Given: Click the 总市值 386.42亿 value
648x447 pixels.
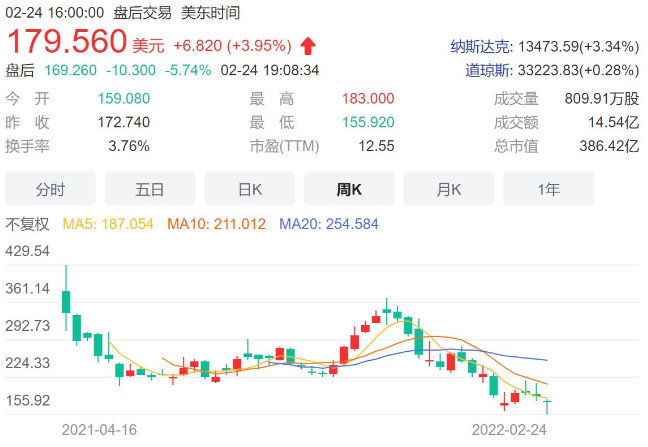Looking at the screenshot, I should click(609, 146).
